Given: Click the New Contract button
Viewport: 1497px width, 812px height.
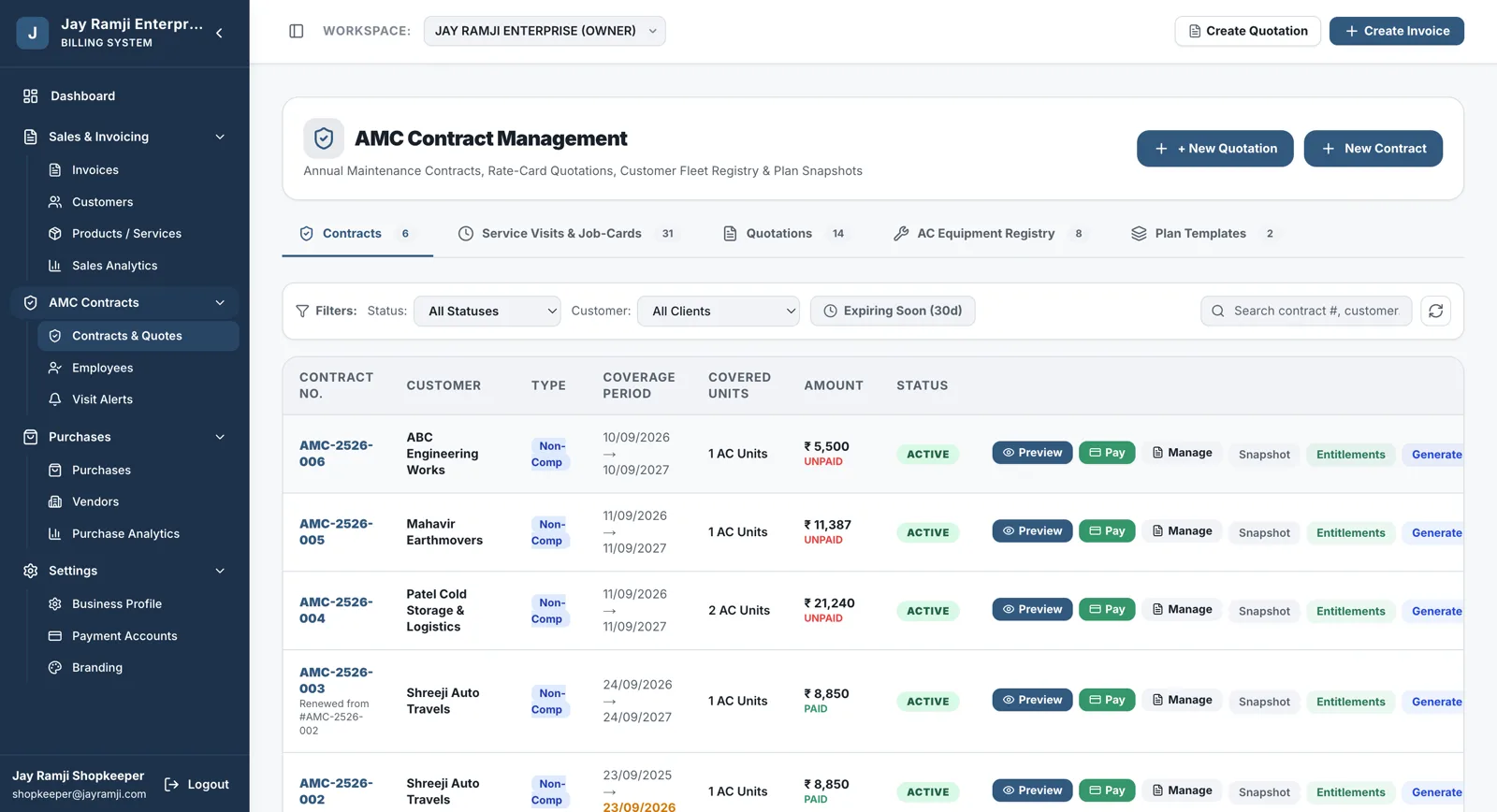Looking at the screenshot, I should pos(1373,149).
